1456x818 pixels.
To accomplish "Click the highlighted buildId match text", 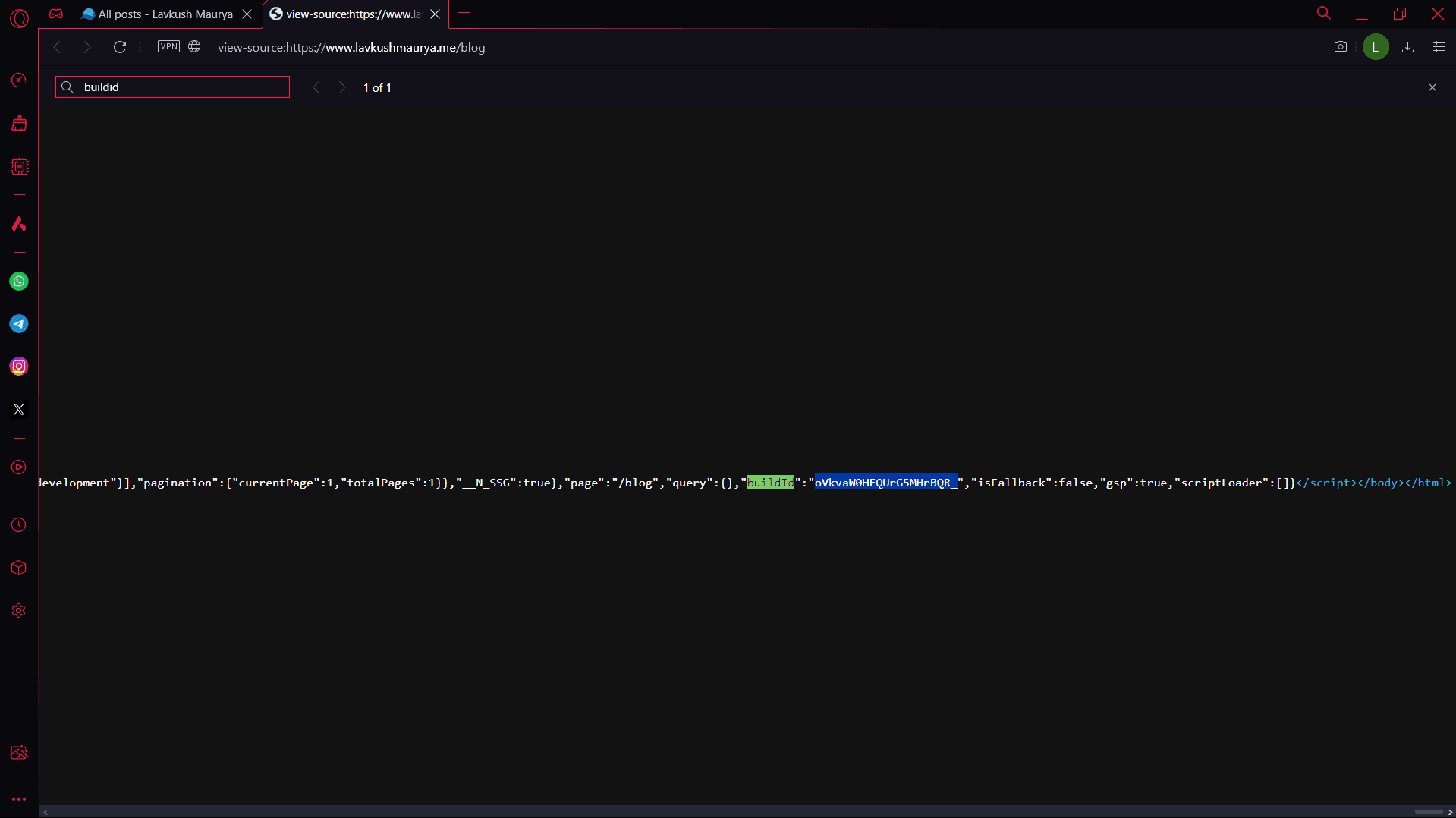I will click(770, 483).
